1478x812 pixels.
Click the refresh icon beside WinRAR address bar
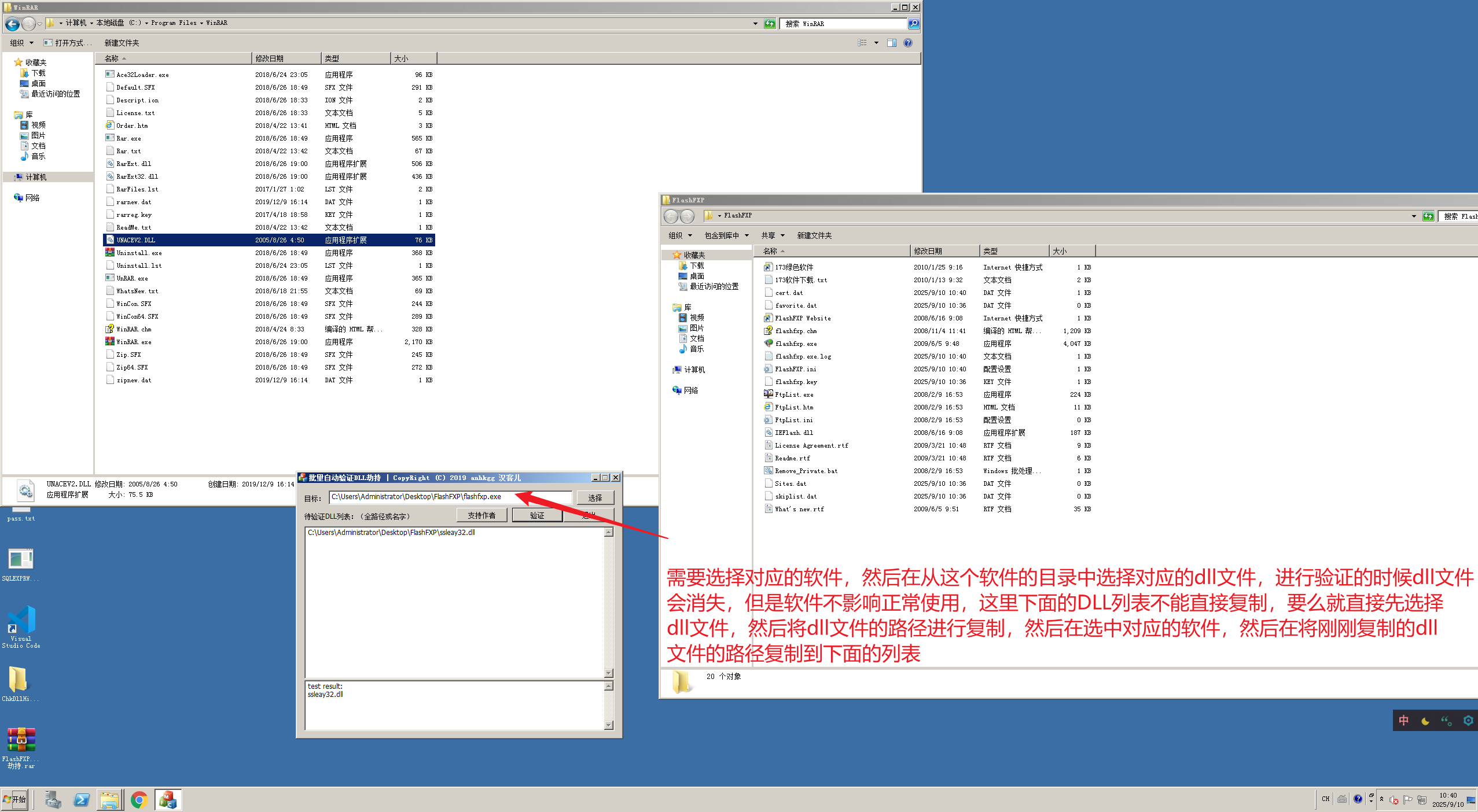click(770, 24)
